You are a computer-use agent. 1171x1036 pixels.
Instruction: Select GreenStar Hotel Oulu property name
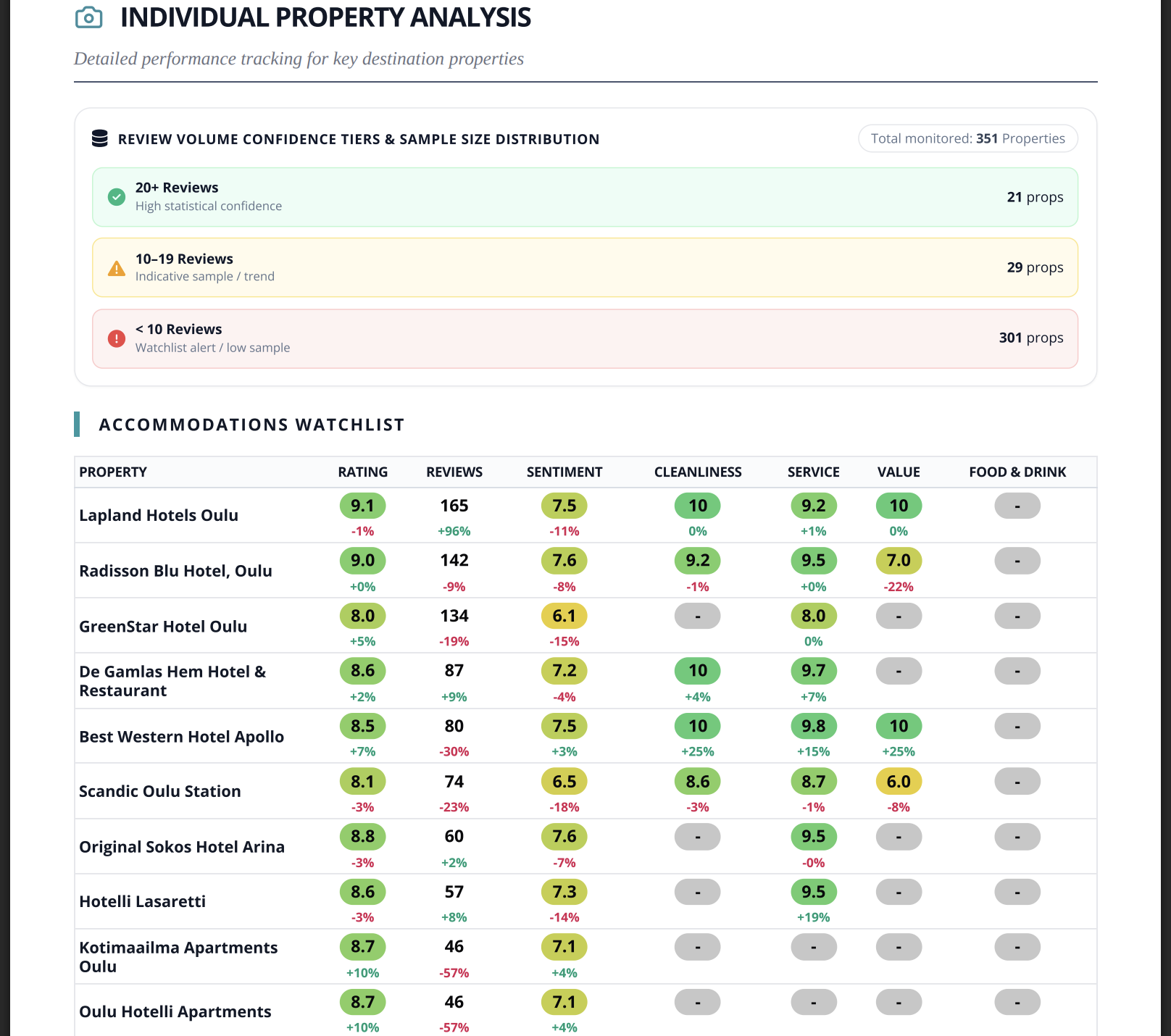click(163, 626)
